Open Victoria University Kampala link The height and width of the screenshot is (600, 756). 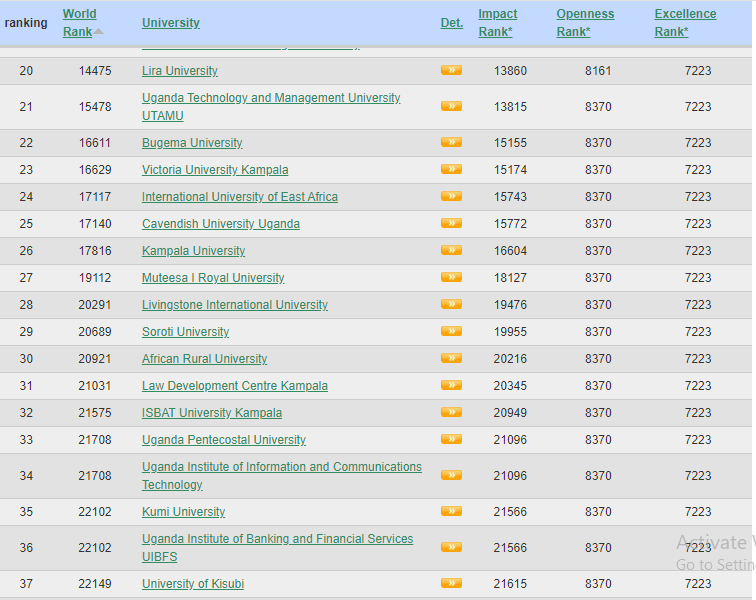(x=215, y=170)
